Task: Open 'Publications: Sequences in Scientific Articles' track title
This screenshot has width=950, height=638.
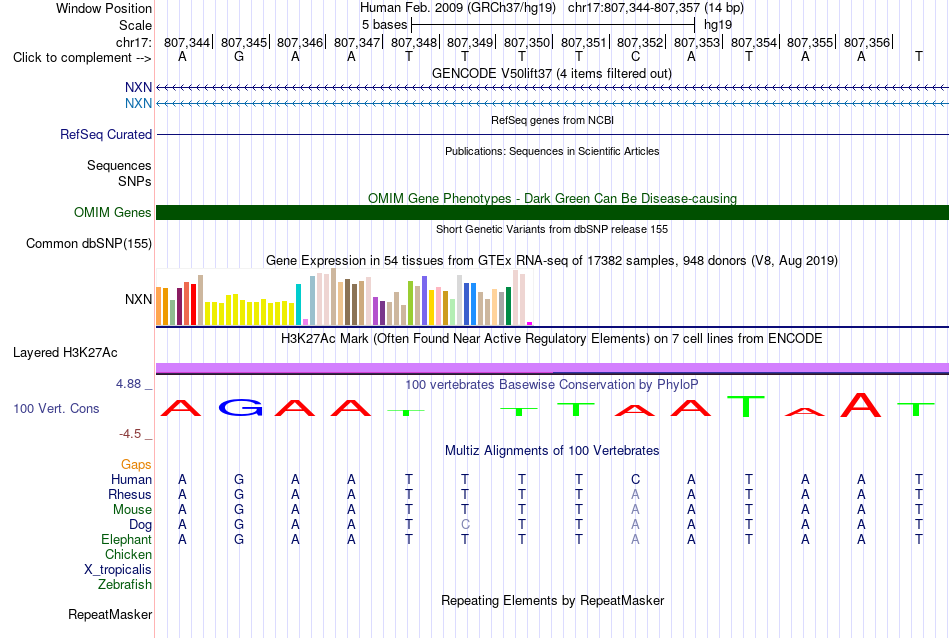Action: 552,151
